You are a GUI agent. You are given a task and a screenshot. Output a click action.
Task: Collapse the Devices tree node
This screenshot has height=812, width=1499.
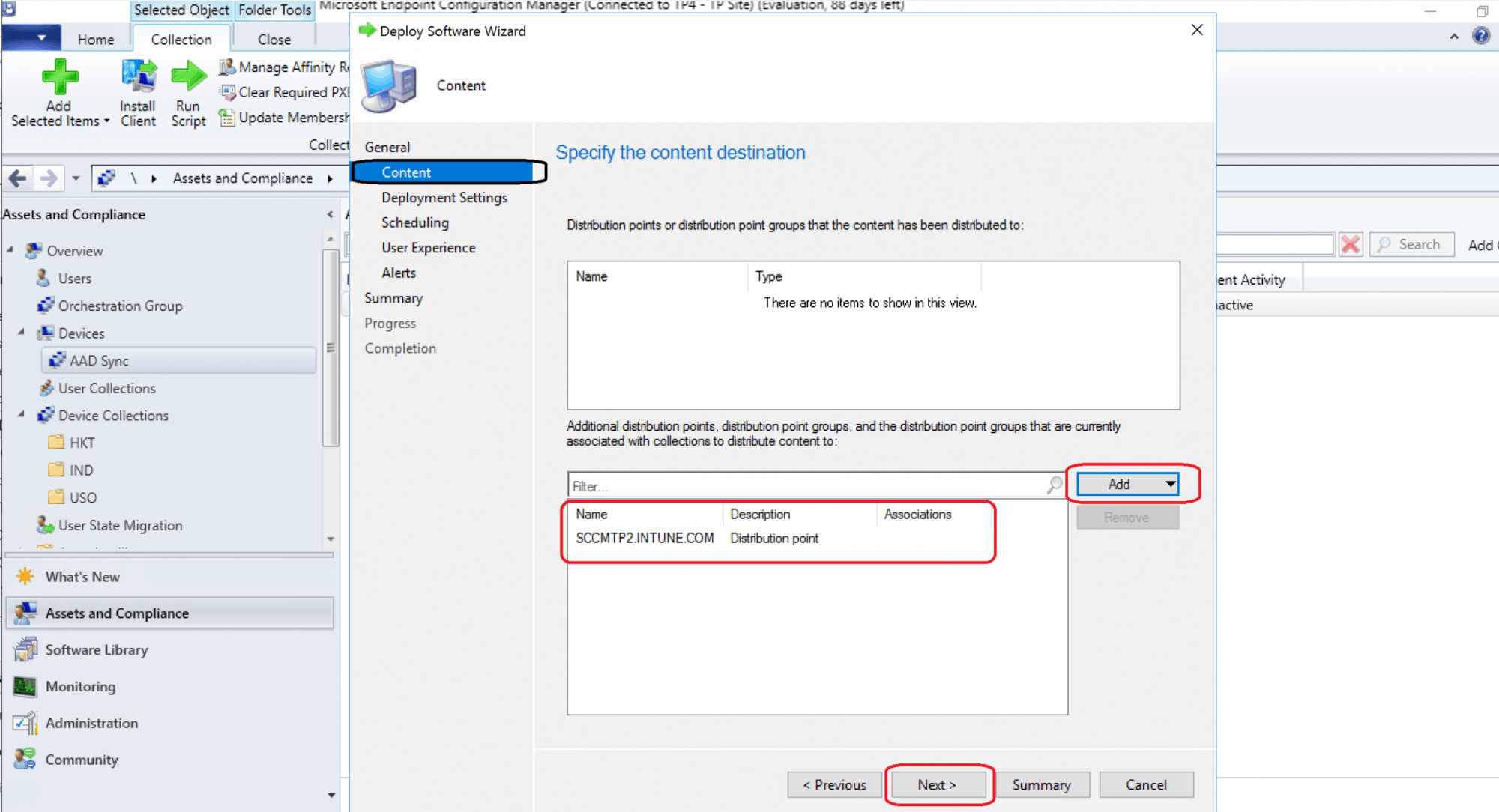pos(22,332)
